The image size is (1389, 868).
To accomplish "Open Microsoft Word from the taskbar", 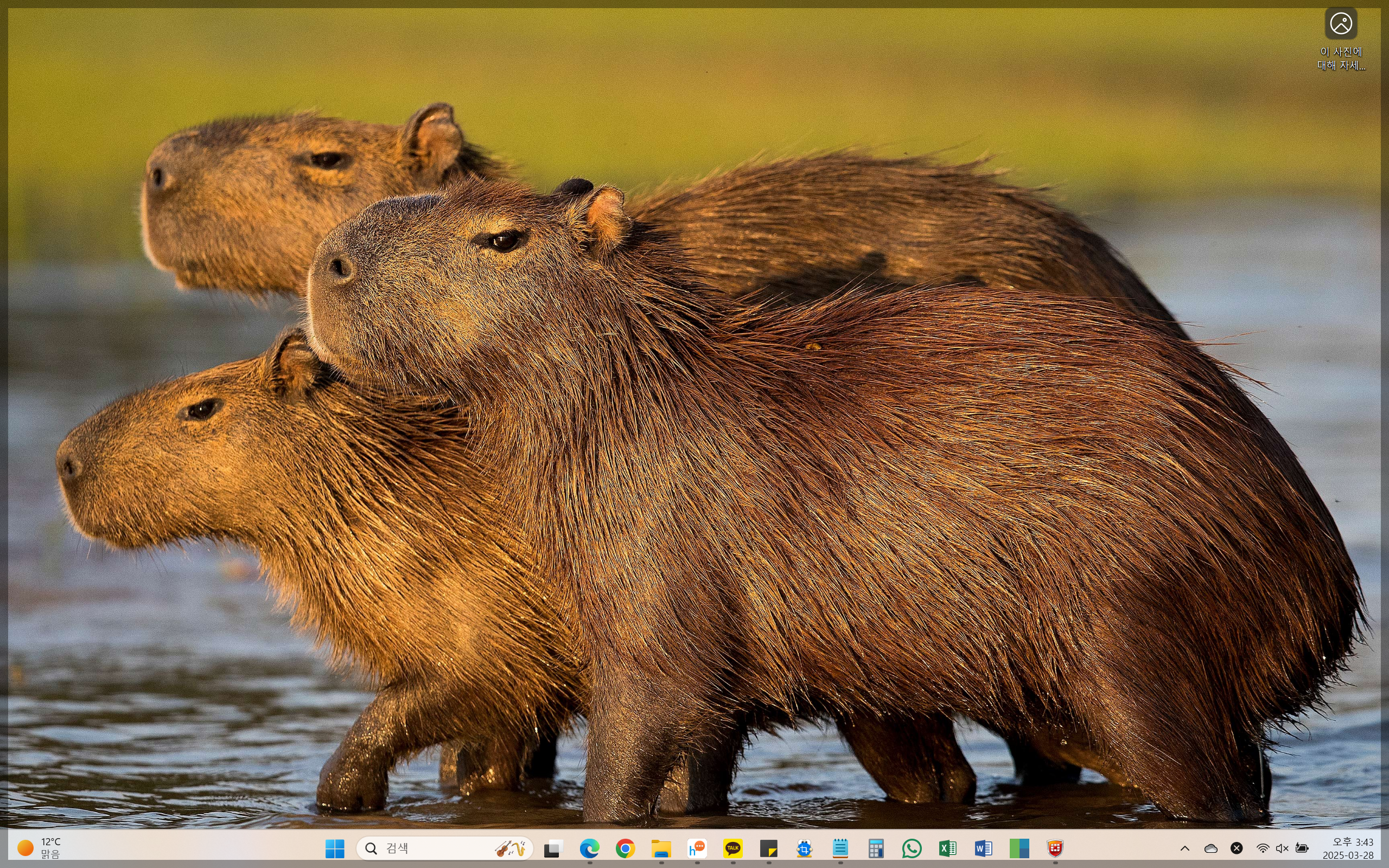I will coord(983,848).
